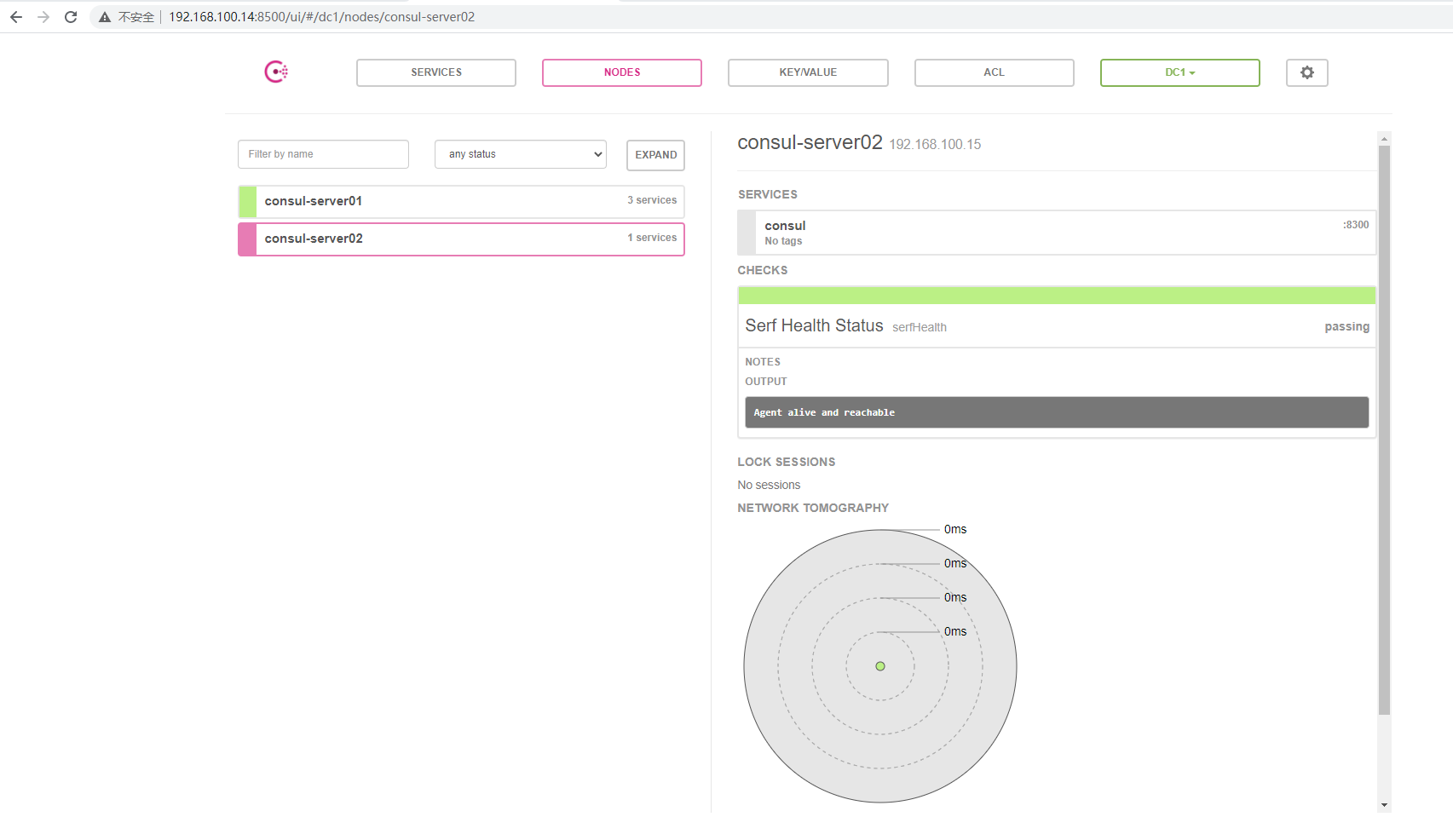
Task: Click the consul-server02 heading
Action: click(x=810, y=142)
